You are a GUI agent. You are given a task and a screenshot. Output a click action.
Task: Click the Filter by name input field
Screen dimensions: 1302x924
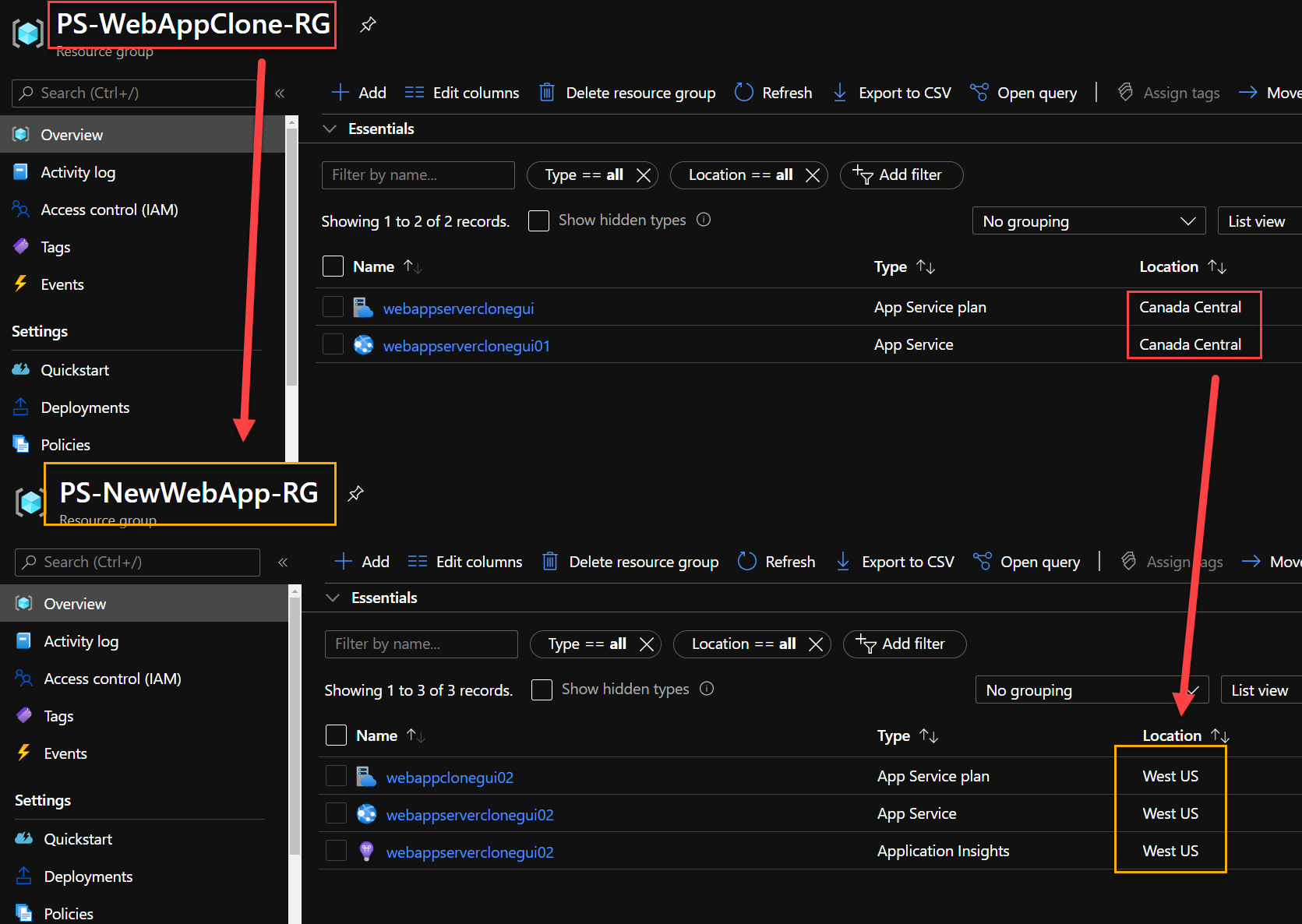click(x=418, y=175)
